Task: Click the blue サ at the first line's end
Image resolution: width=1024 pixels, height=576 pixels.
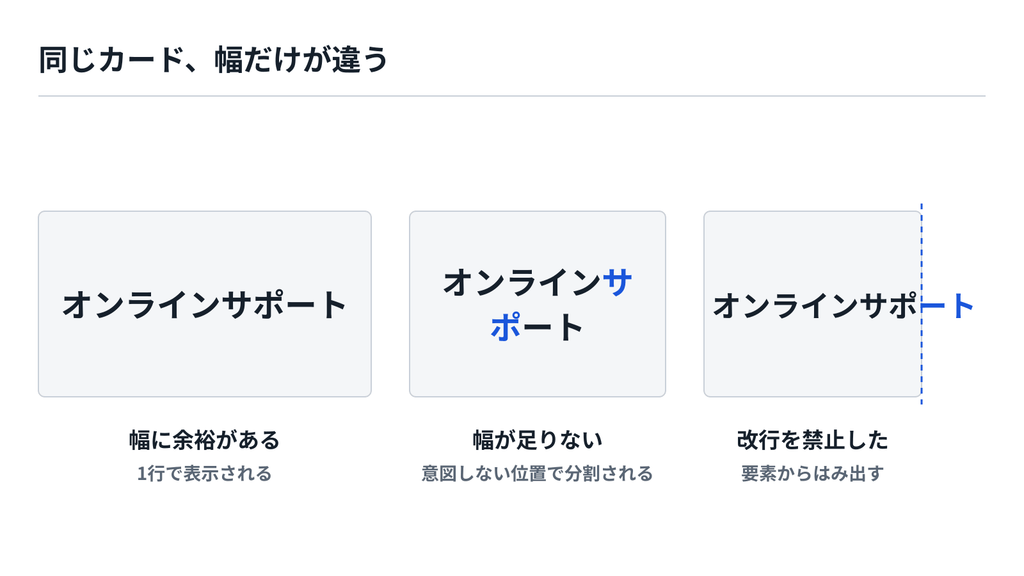Action: click(617, 283)
